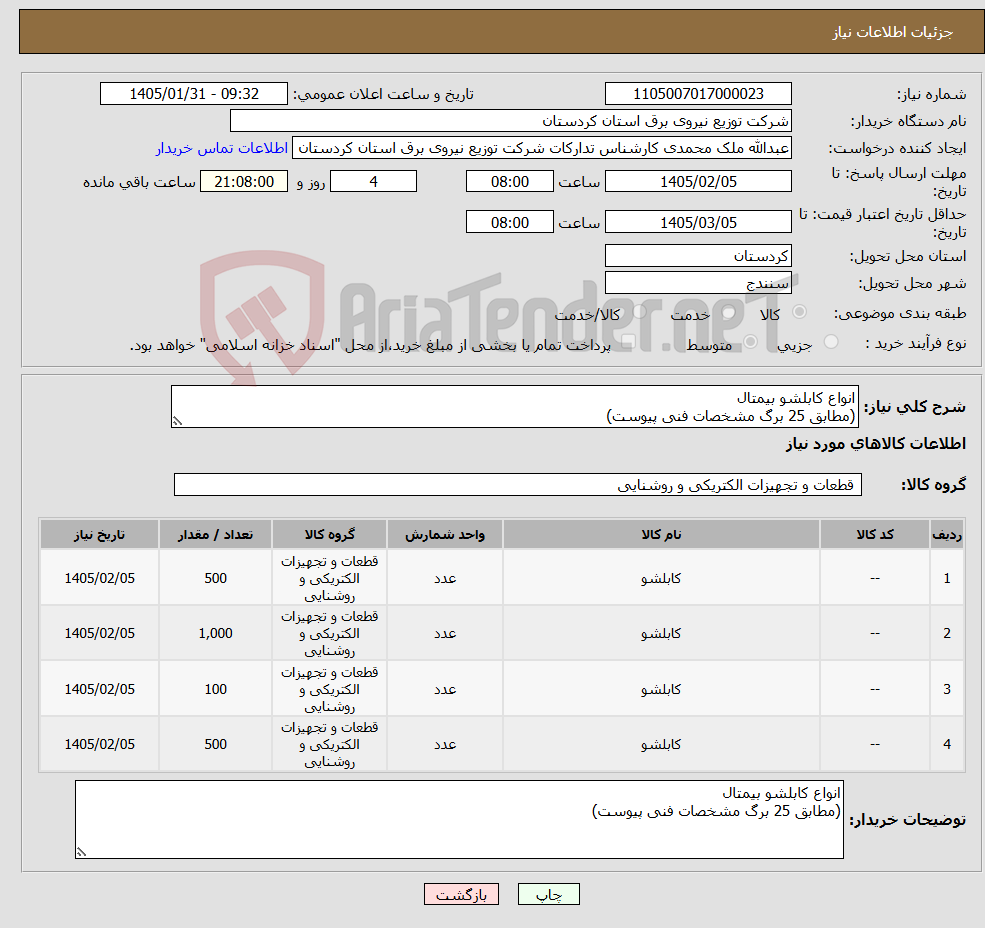
Task: Click the remaining days field showing 4
Action: point(373,182)
